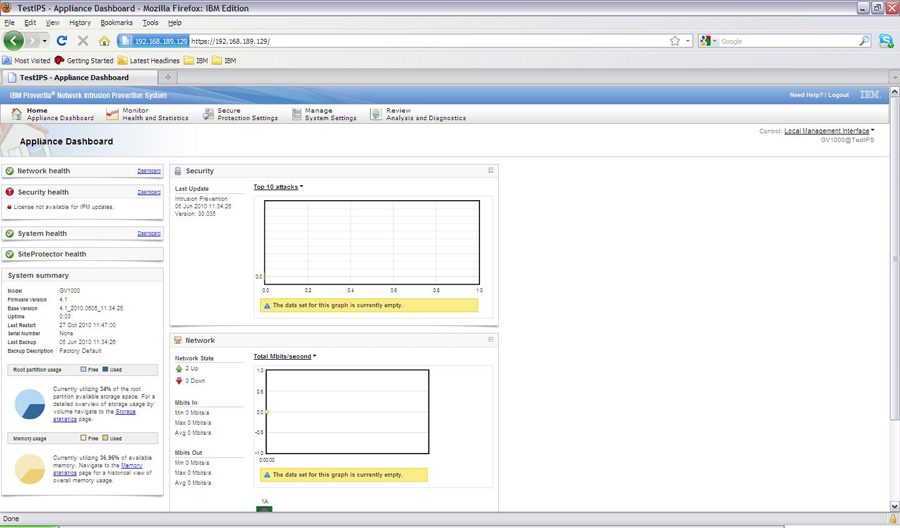The height and width of the screenshot is (528, 900).
Task: Click the SiteProtector health status icon
Action: click(10, 254)
